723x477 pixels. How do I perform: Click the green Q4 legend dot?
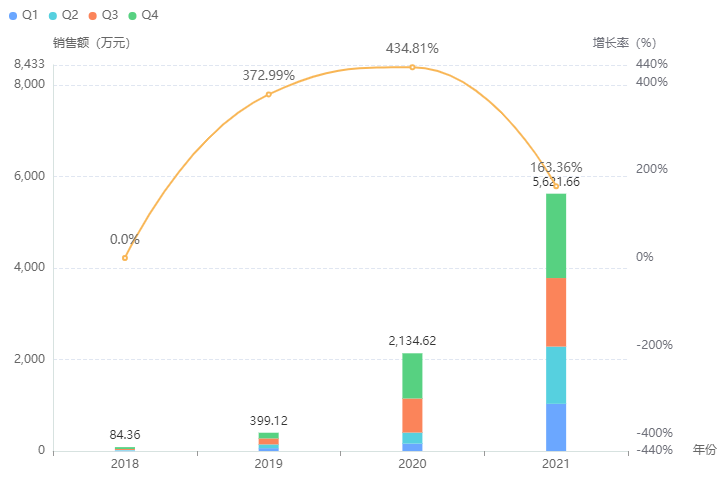133,15
